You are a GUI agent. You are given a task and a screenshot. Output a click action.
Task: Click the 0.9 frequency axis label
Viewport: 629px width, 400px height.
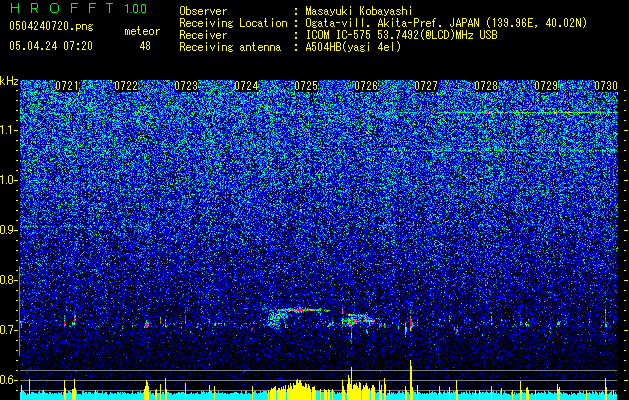coord(8,230)
